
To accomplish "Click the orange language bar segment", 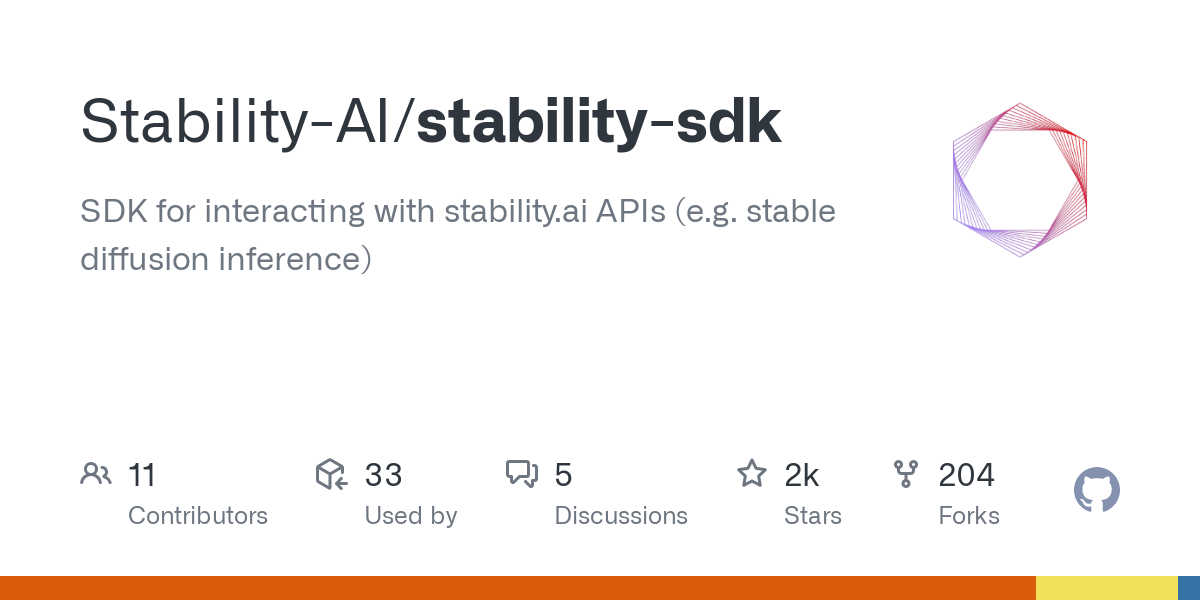I will point(517,588).
